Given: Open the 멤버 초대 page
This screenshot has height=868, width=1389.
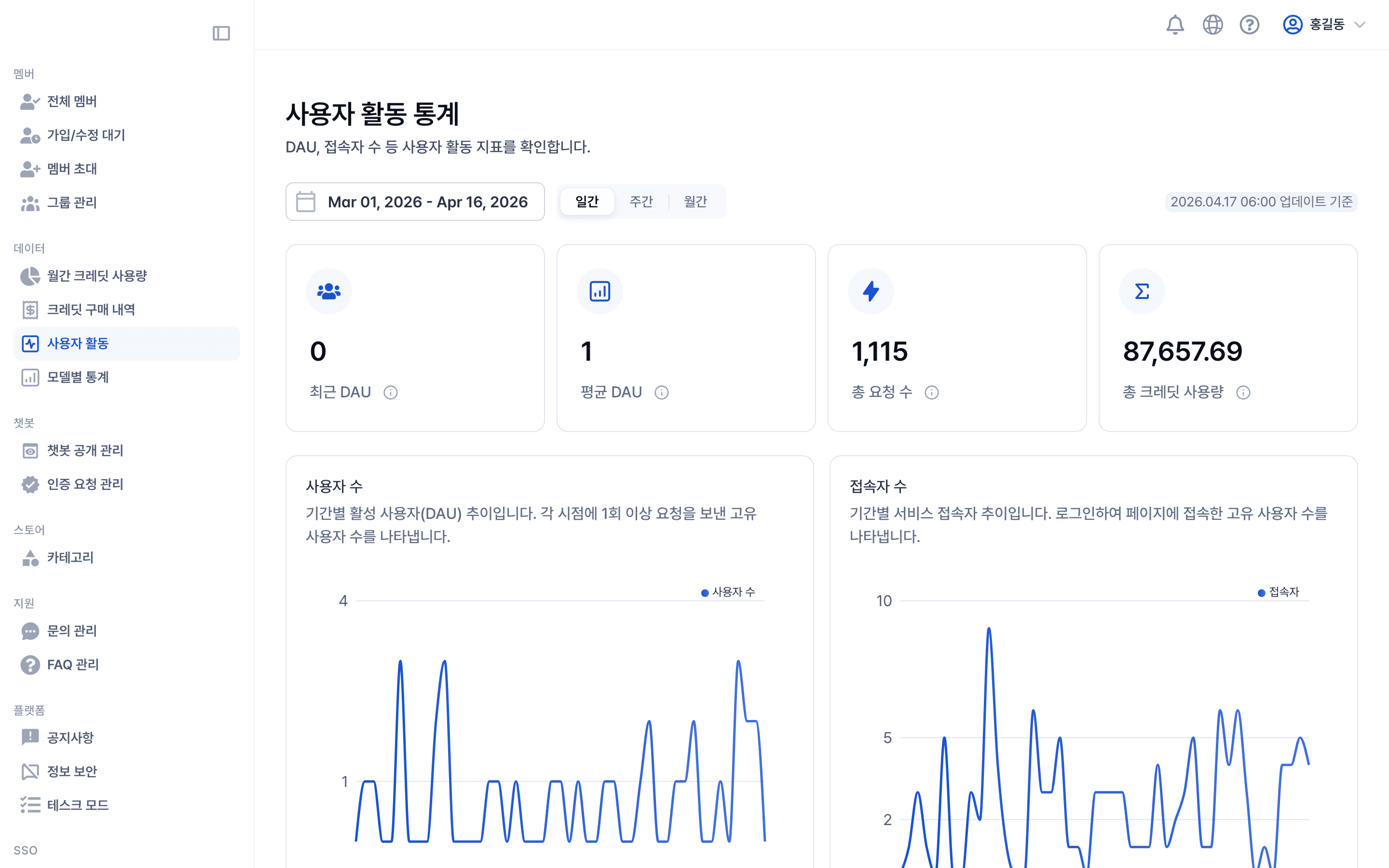Looking at the screenshot, I should [72, 169].
